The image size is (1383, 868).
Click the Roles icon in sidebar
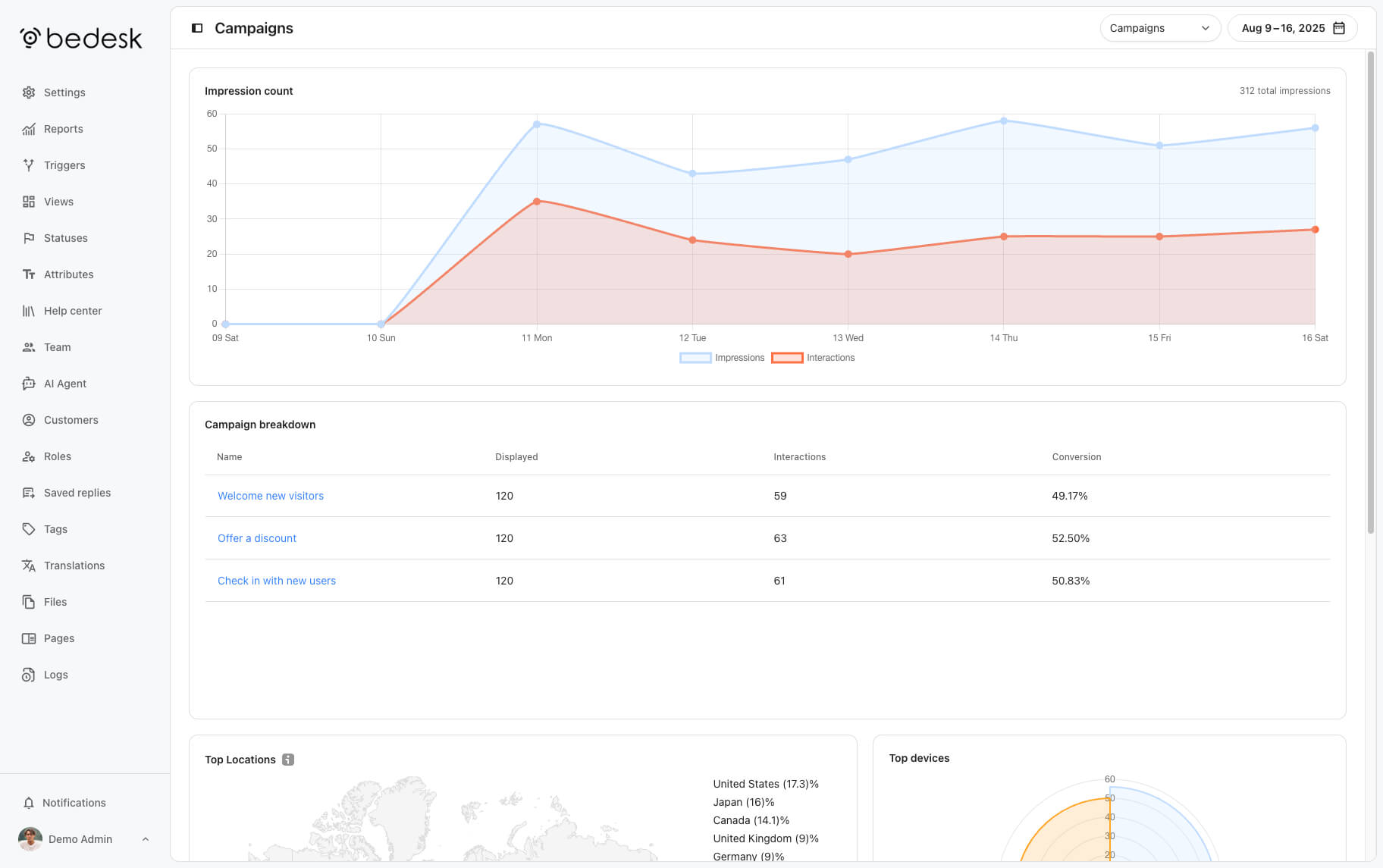[29, 456]
